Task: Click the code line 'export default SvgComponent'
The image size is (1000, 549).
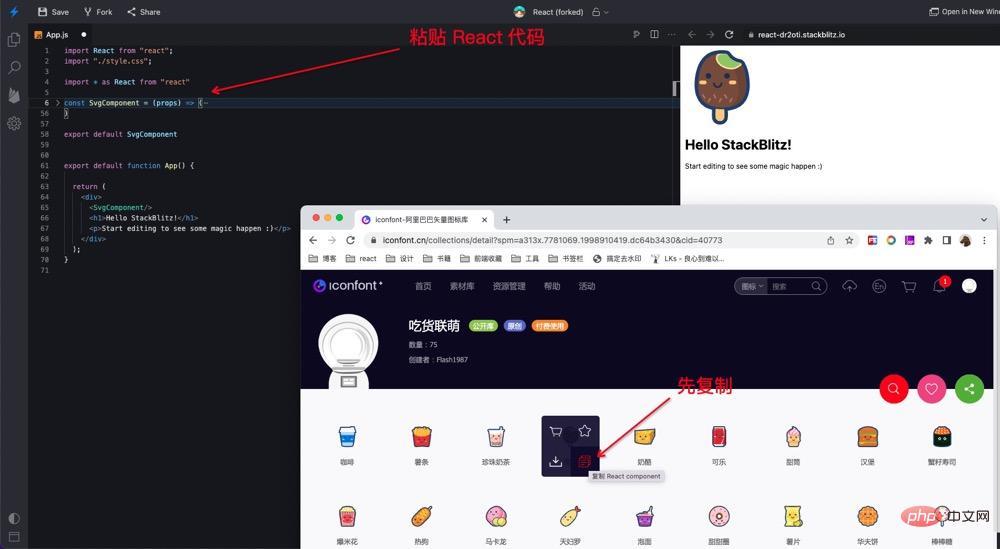Action: coord(121,134)
